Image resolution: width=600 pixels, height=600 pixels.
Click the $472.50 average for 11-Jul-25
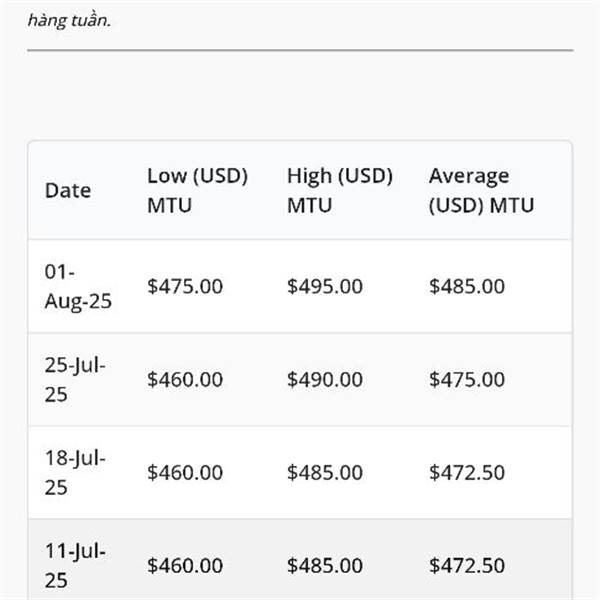click(x=467, y=566)
